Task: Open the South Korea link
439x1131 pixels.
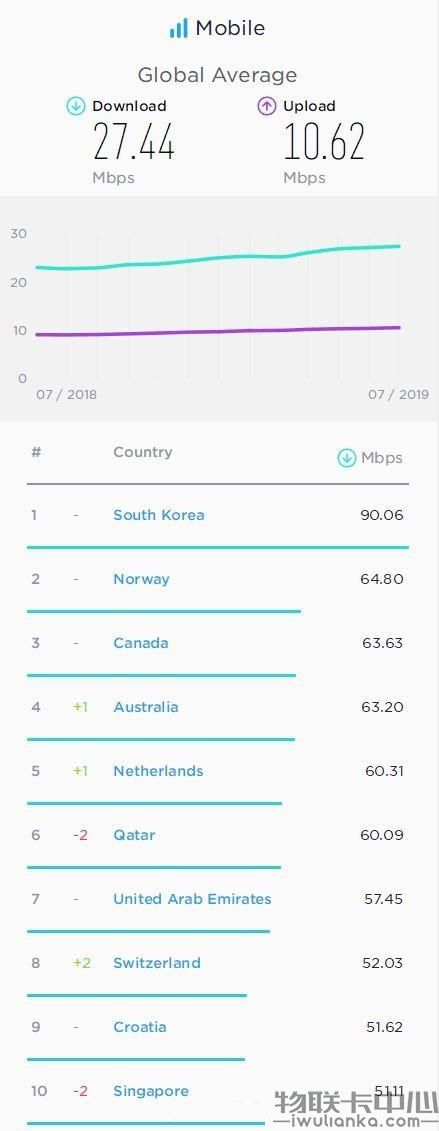Action: click(159, 515)
